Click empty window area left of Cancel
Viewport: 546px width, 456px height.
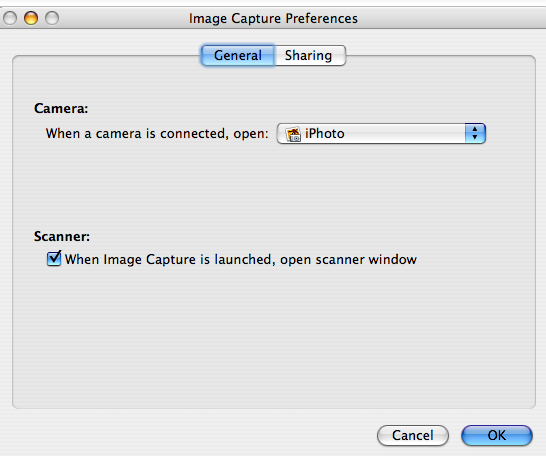188,433
